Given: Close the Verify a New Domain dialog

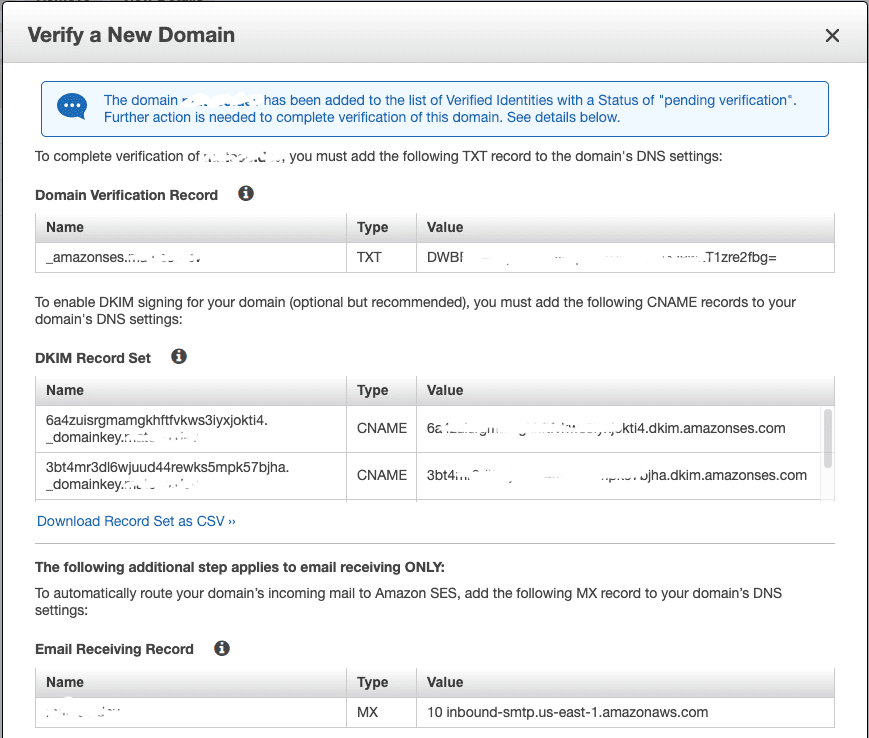Looking at the screenshot, I should pyautogui.click(x=831, y=36).
